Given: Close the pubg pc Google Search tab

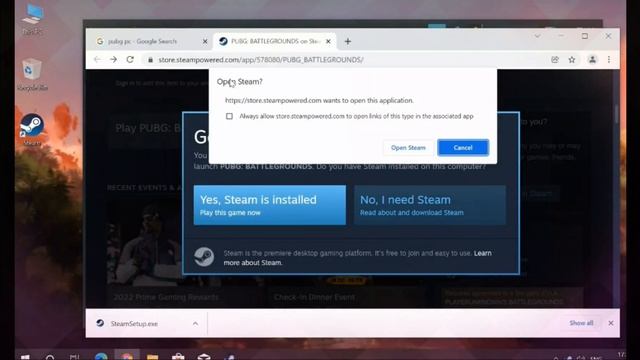Looking at the screenshot, I should pyautogui.click(x=205, y=41).
